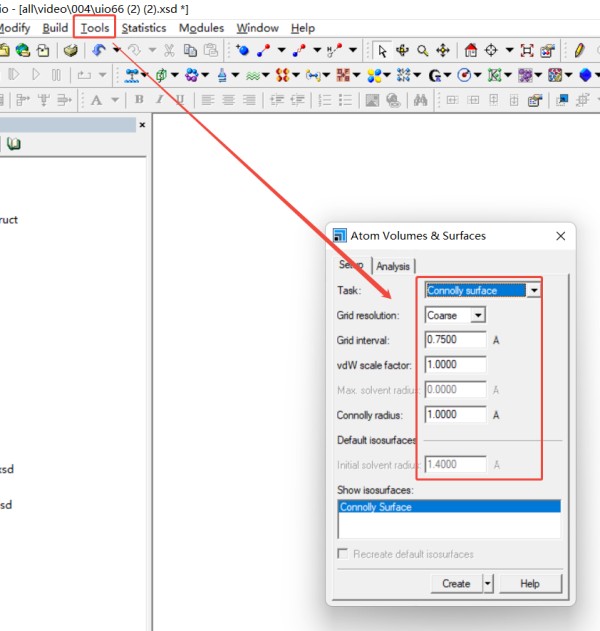Close the Atom Volumes & Surfaces dialog
This screenshot has height=631, width=600.
tap(561, 236)
